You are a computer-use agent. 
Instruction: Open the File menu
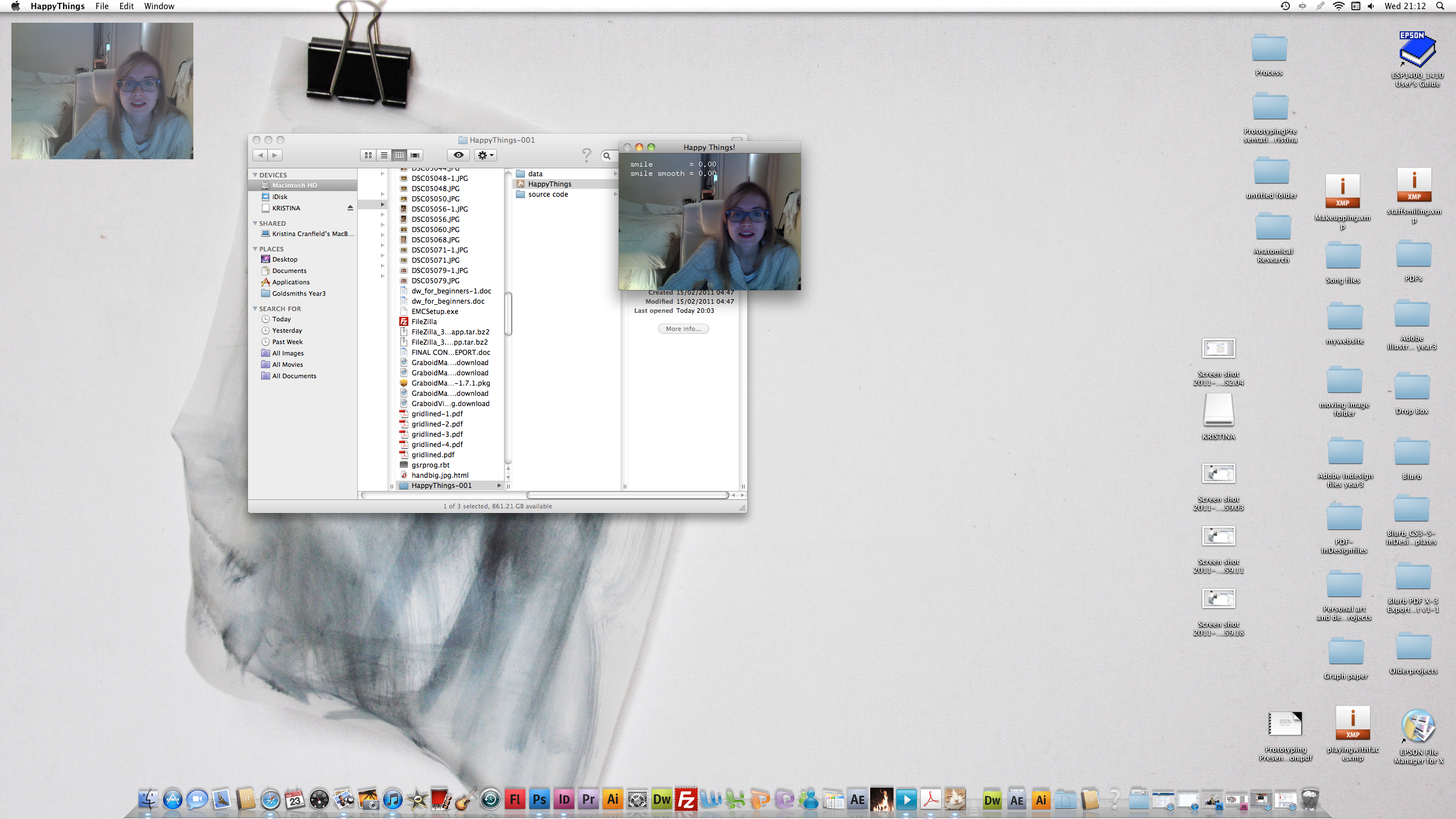[x=102, y=6]
